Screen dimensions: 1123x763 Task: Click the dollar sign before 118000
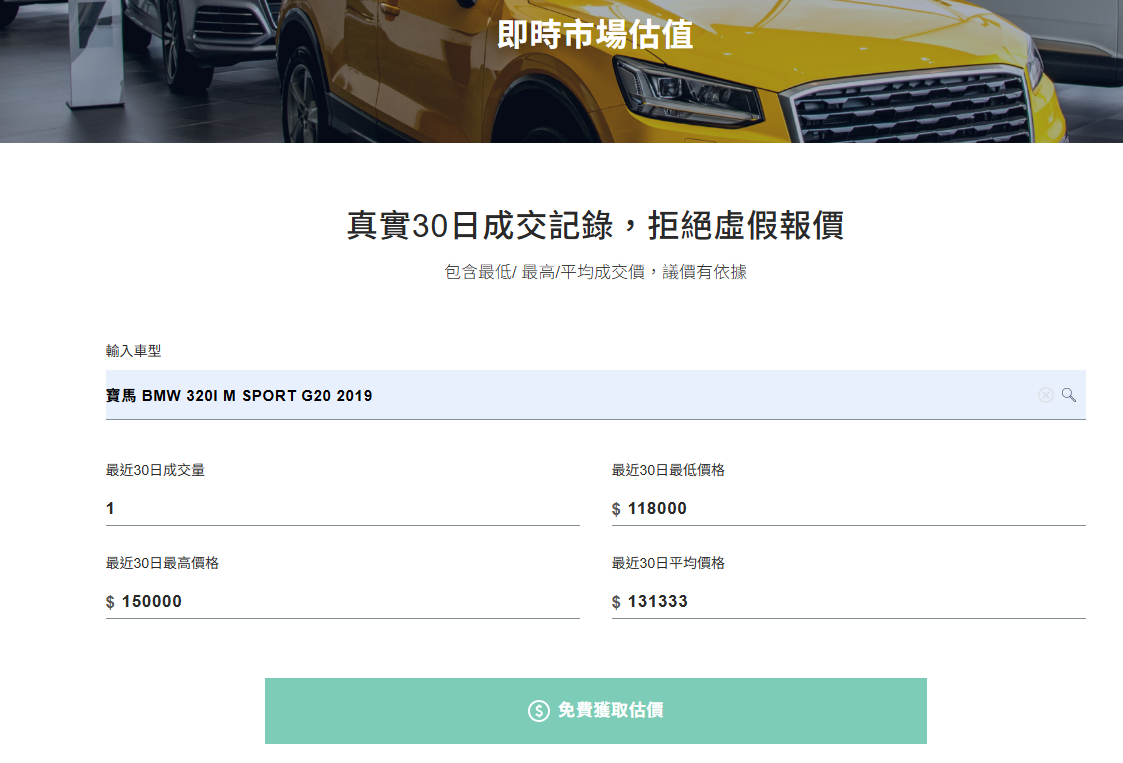[616, 510]
